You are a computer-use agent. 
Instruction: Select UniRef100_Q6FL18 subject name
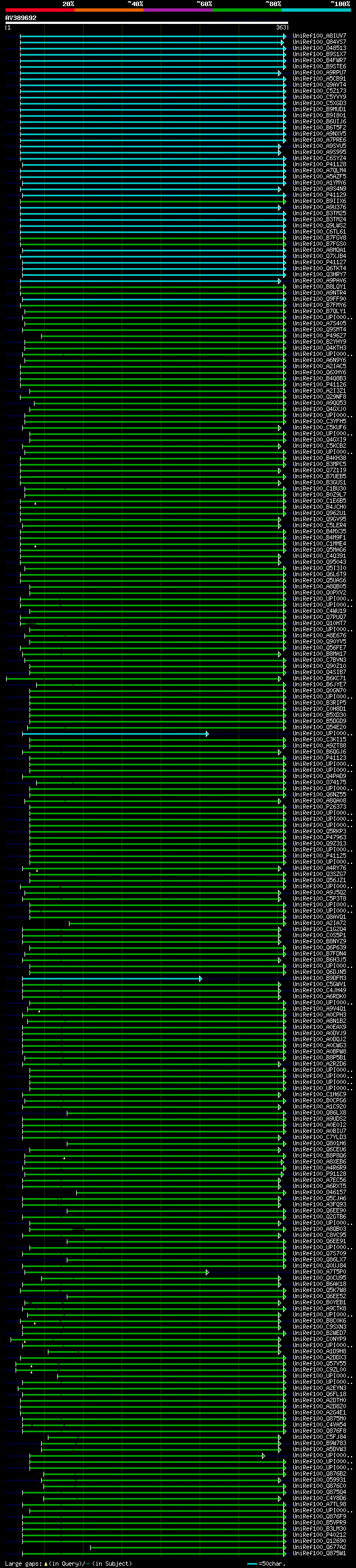tap(319, 1394)
